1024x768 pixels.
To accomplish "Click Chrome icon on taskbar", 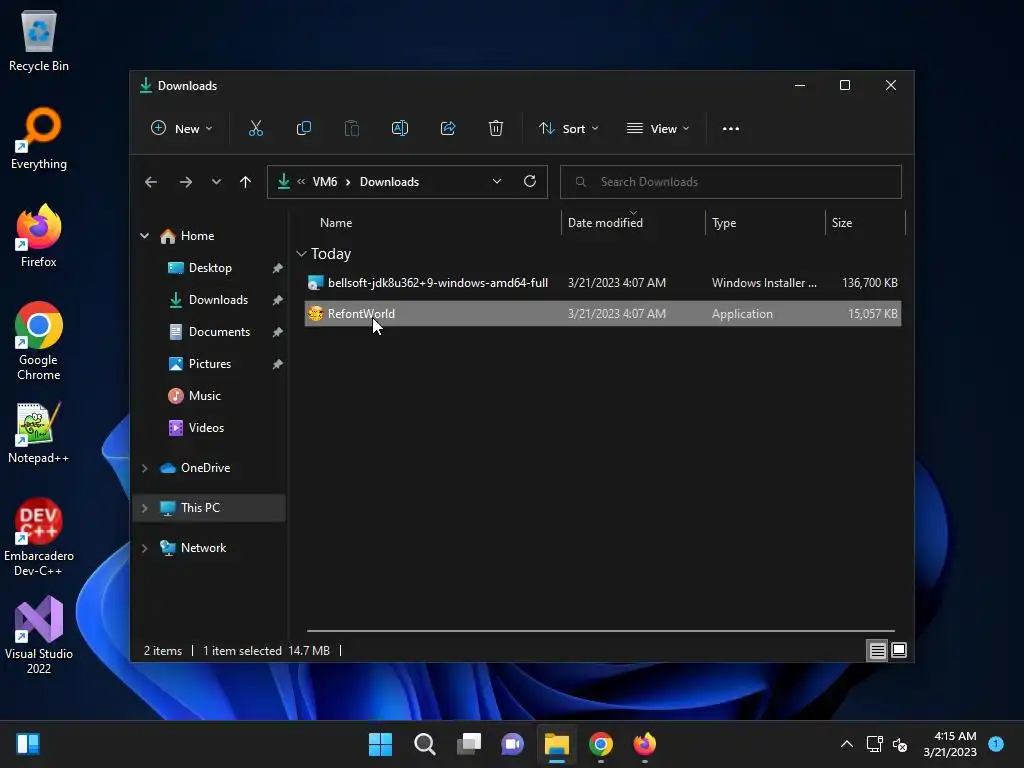I will click(601, 744).
